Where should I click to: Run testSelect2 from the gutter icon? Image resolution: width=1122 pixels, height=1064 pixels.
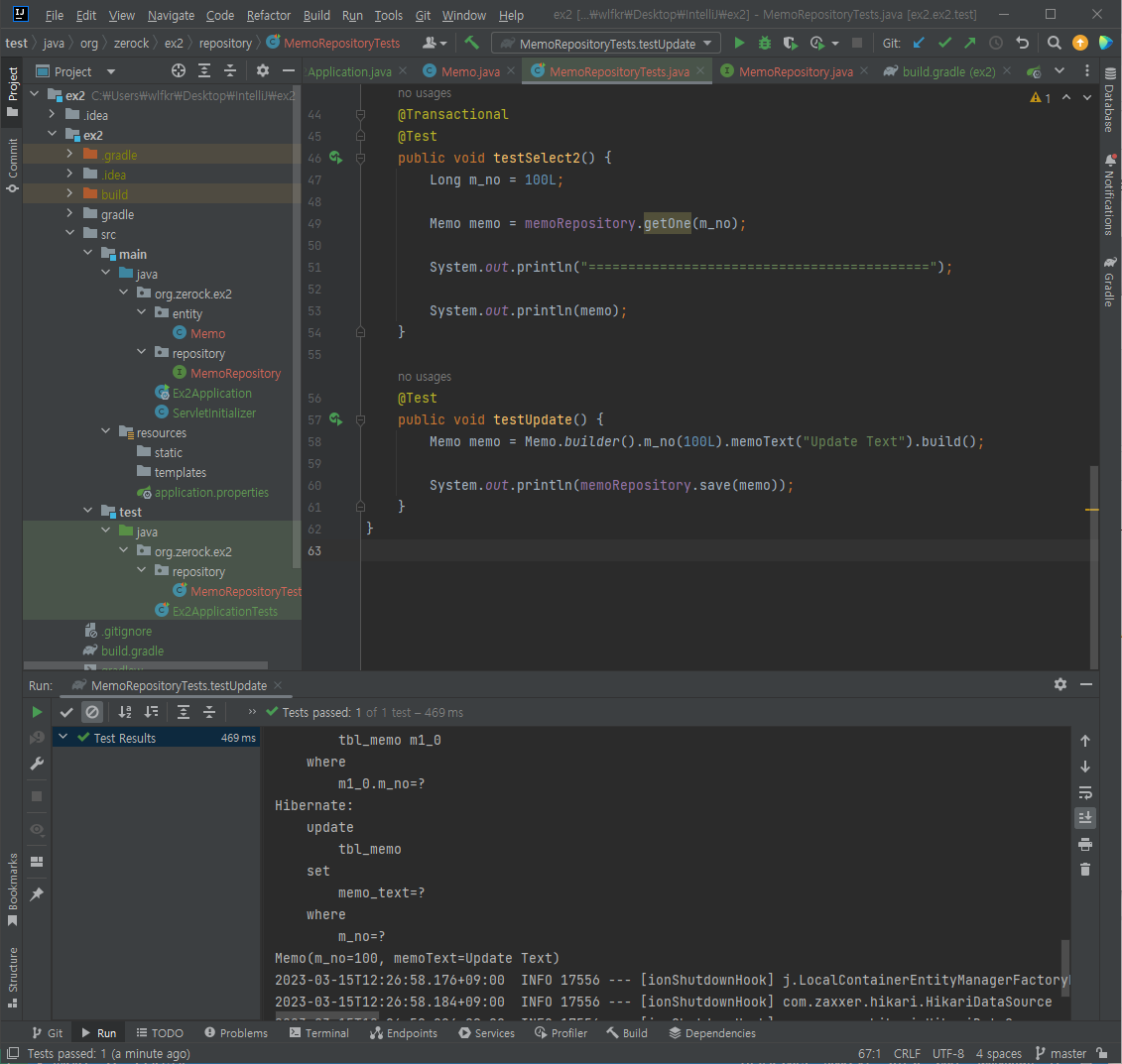[x=335, y=158]
